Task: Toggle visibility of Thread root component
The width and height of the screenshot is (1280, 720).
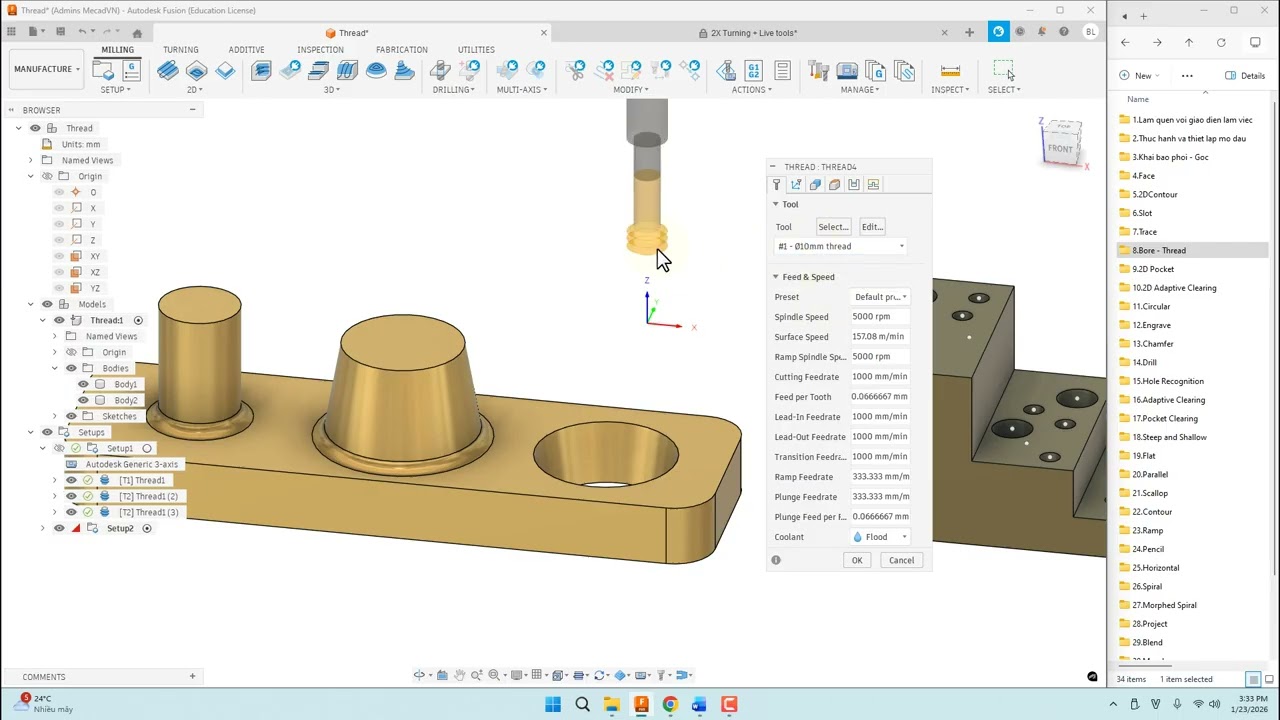Action: pyautogui.click(x=35, y=128)
